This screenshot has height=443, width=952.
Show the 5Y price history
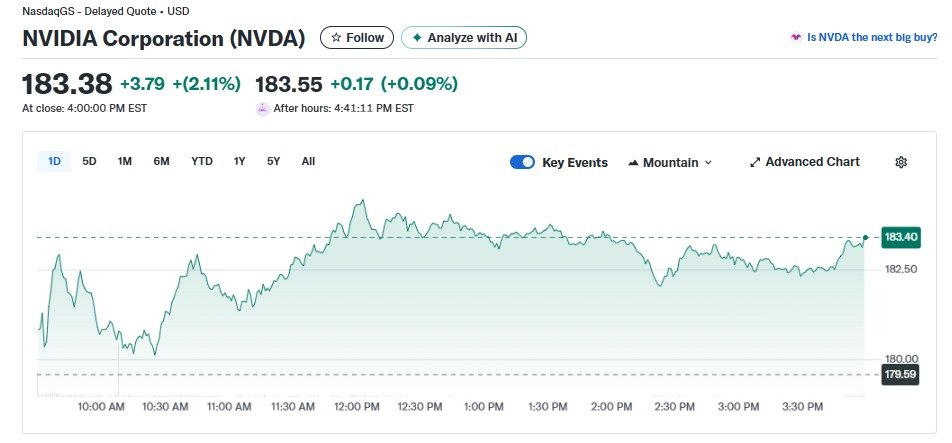[273, 161]
